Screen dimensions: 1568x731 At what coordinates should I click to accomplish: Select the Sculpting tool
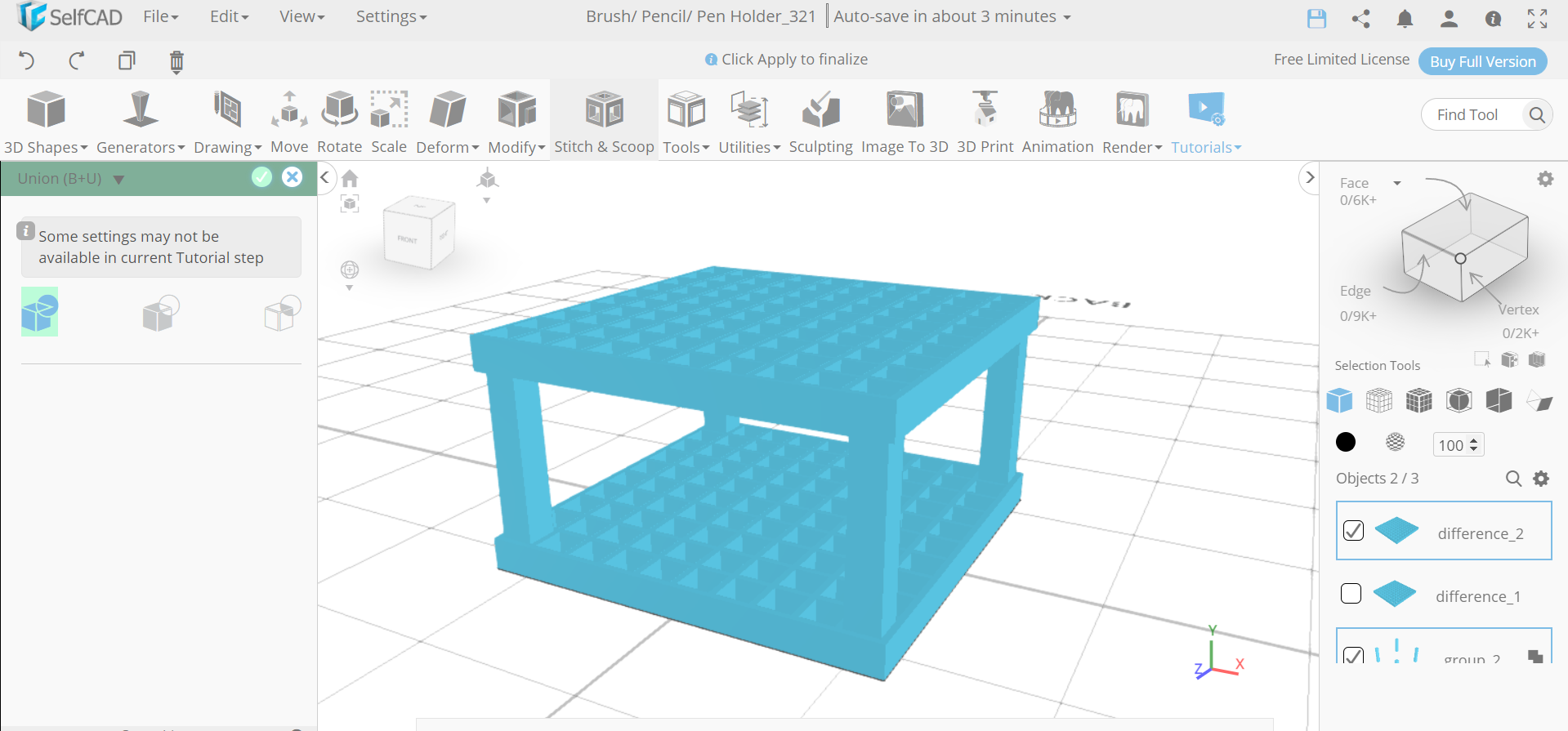820,122
